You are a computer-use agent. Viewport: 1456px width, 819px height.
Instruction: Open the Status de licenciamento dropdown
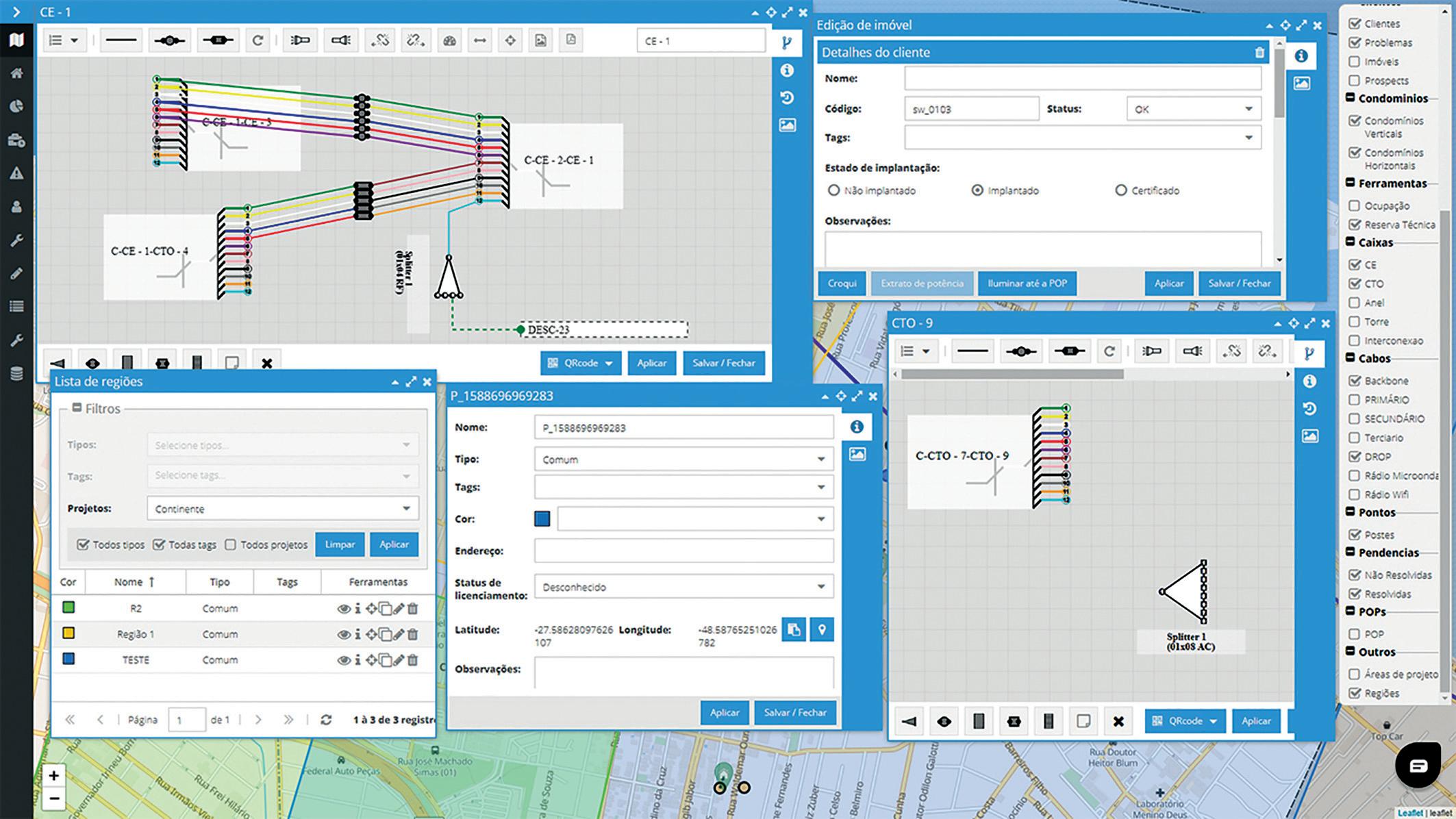683,587
